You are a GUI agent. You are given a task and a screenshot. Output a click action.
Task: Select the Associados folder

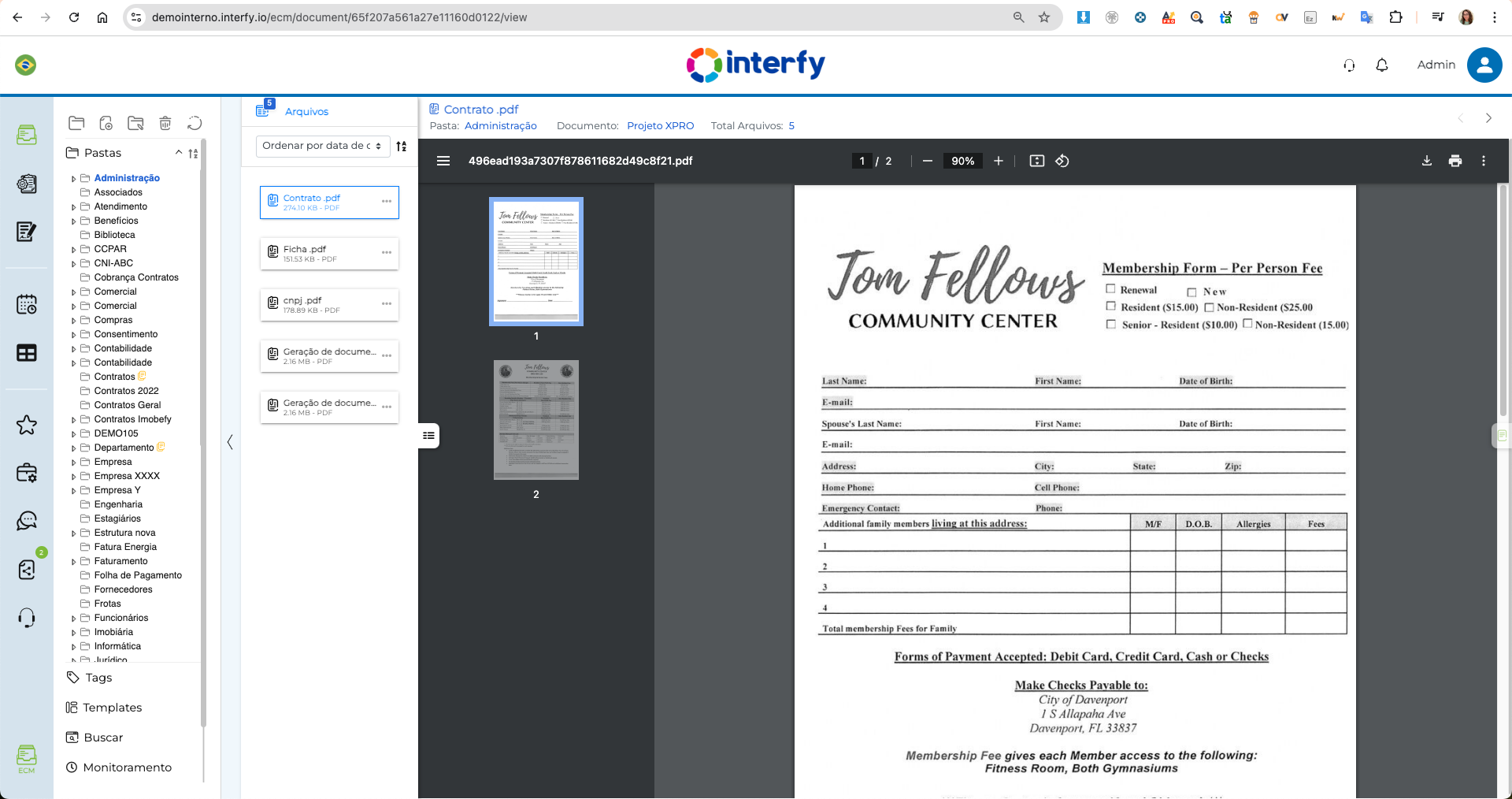[x=118, y=192]
